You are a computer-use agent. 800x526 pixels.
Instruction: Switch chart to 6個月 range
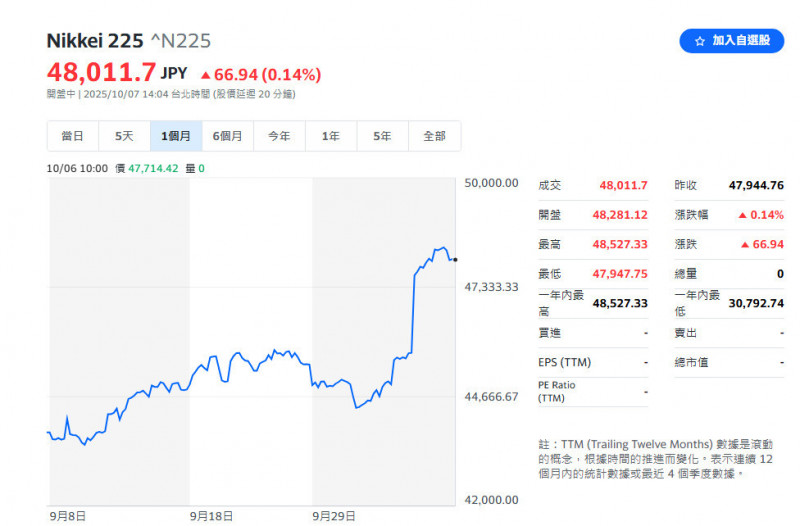pyautogui.click(x=228, y=136)
